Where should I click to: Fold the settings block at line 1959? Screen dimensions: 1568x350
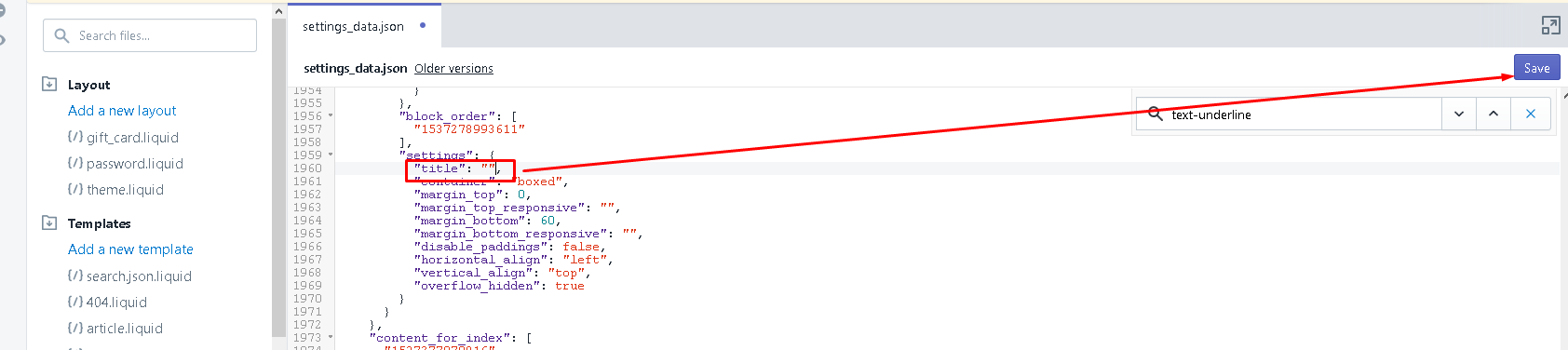(x=331, y=155)
